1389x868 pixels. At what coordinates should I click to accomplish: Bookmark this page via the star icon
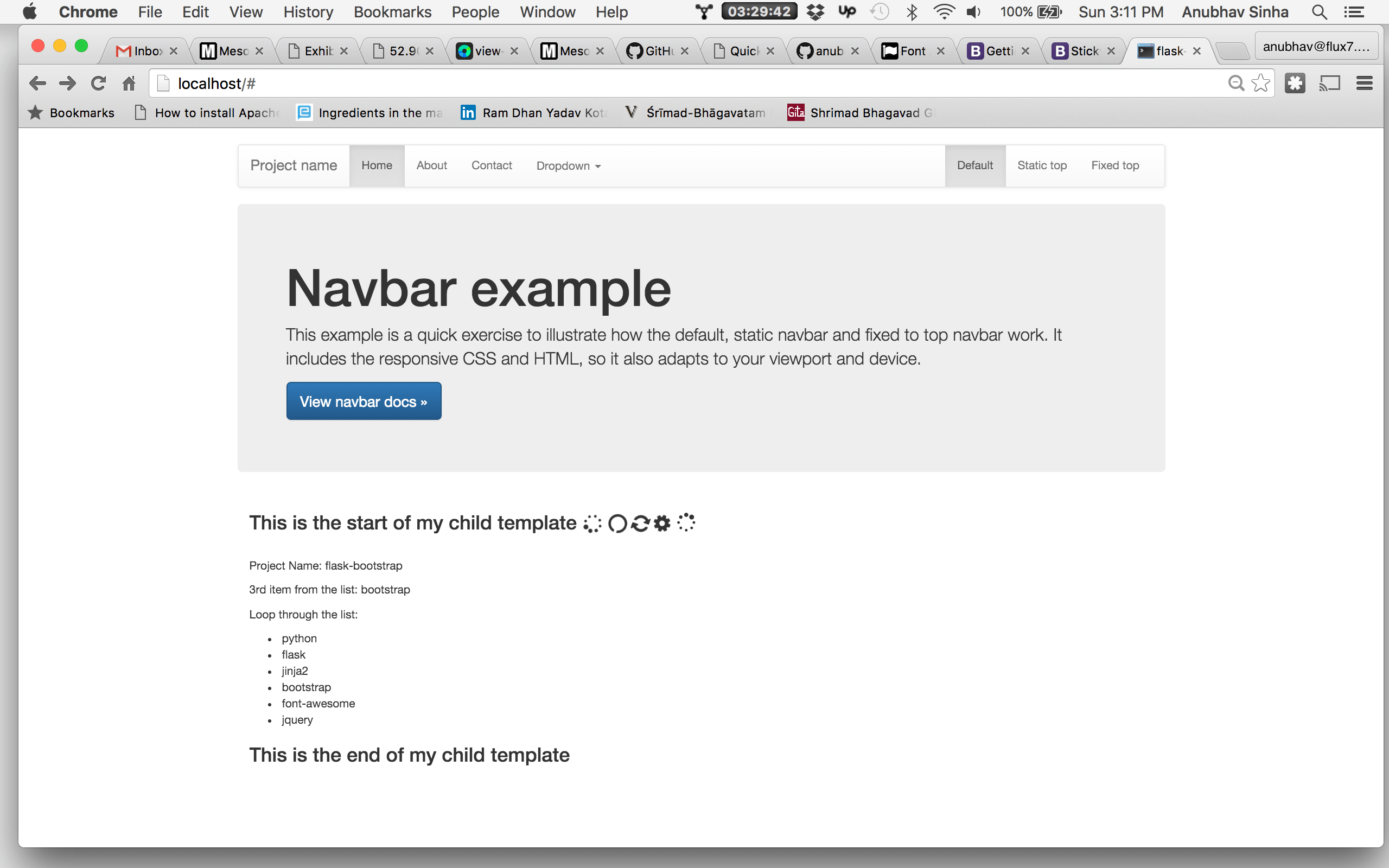click(1260, 82)
